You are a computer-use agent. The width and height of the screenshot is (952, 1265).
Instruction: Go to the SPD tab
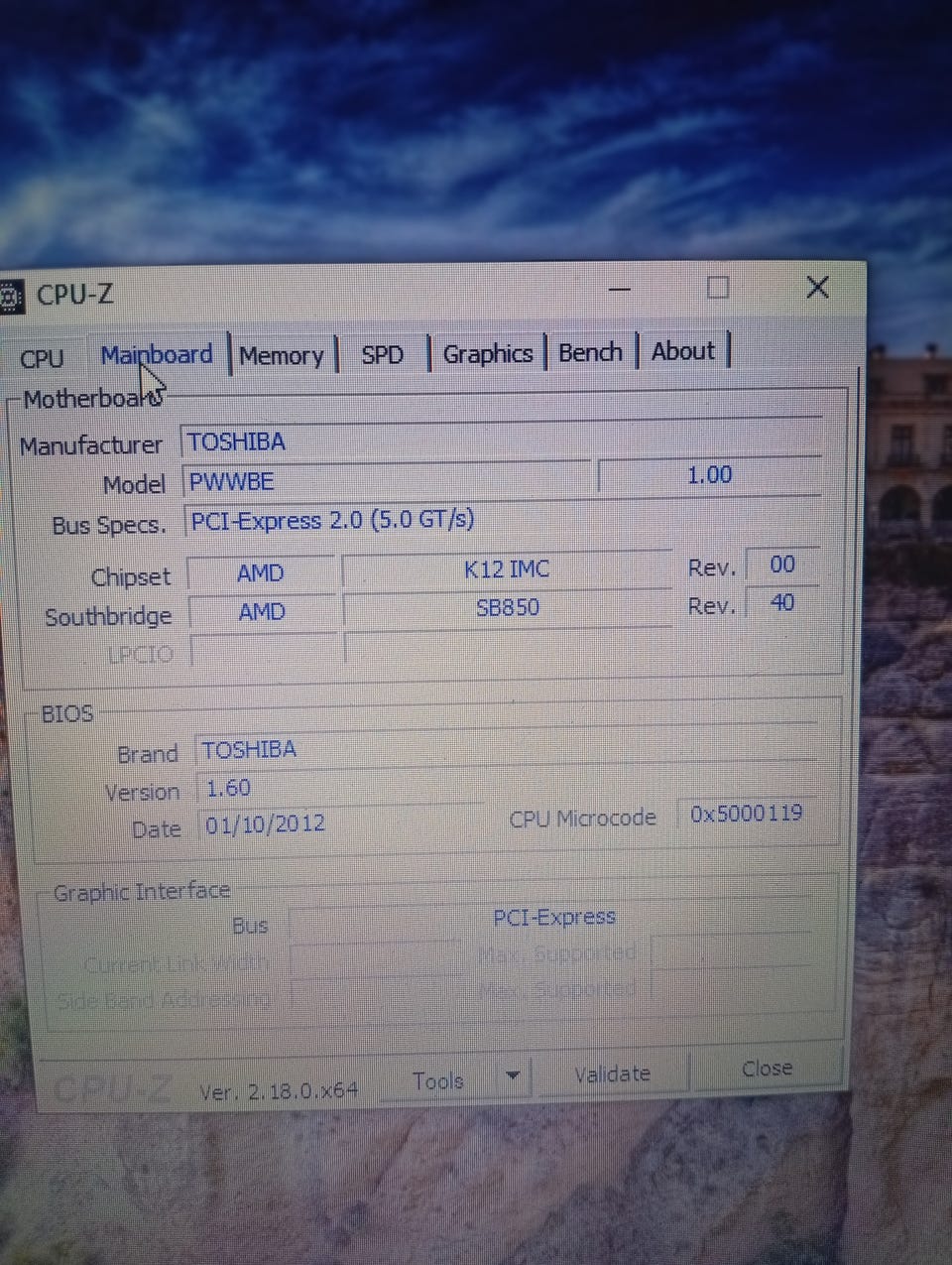(383, 354)
